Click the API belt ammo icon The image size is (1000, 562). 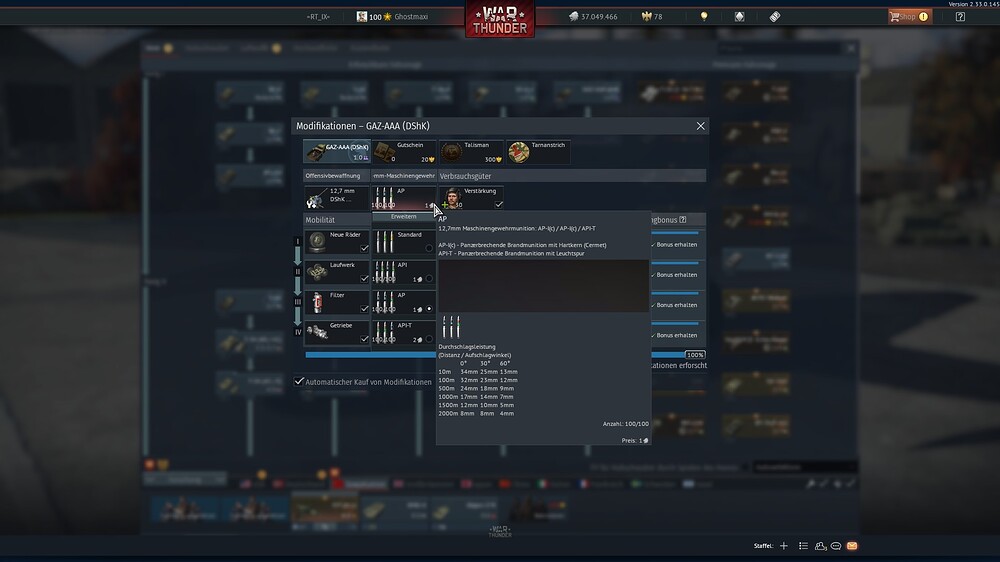click(x=385, y=272)
